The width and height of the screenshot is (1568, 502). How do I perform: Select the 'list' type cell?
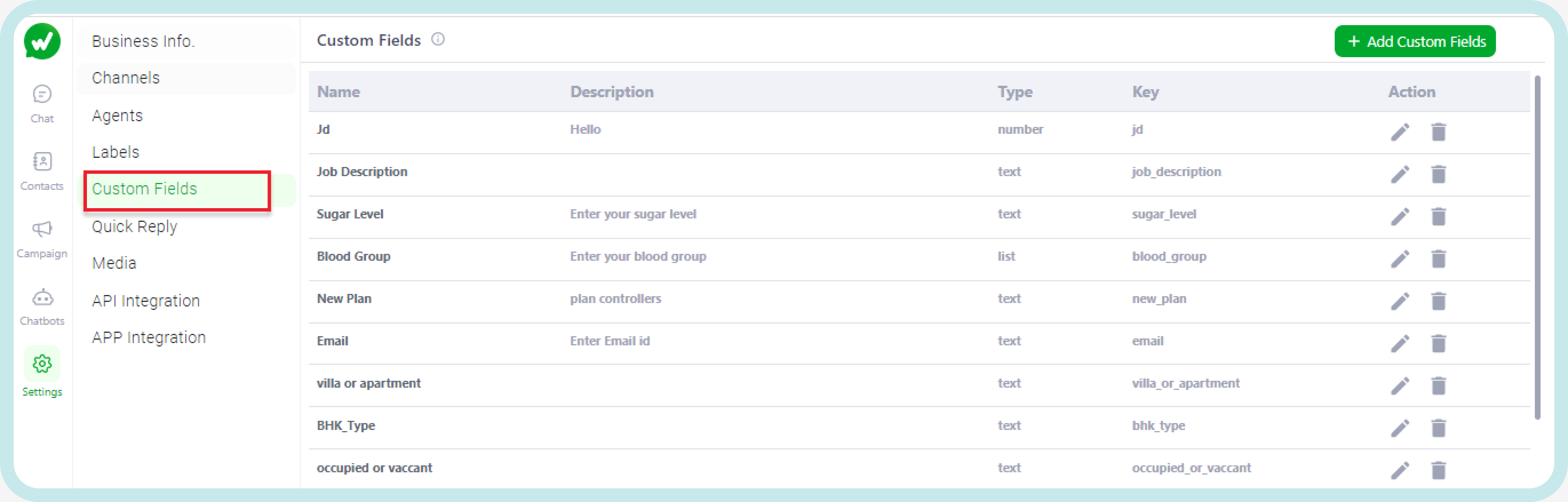pyautogui.click(x=1006, y=256)
